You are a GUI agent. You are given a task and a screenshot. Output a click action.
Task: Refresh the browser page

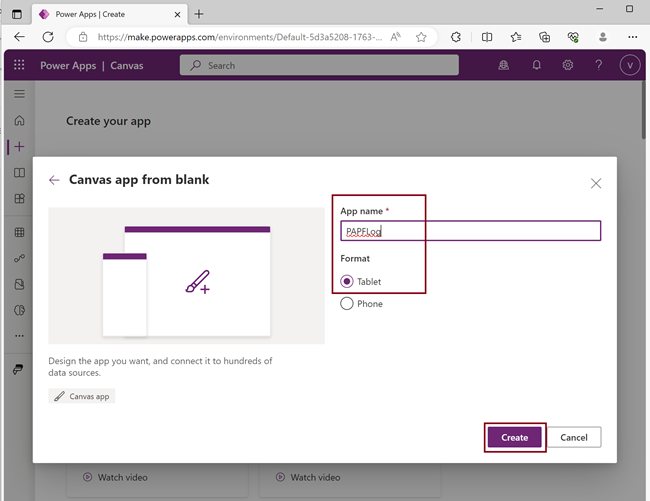[48, 37]
